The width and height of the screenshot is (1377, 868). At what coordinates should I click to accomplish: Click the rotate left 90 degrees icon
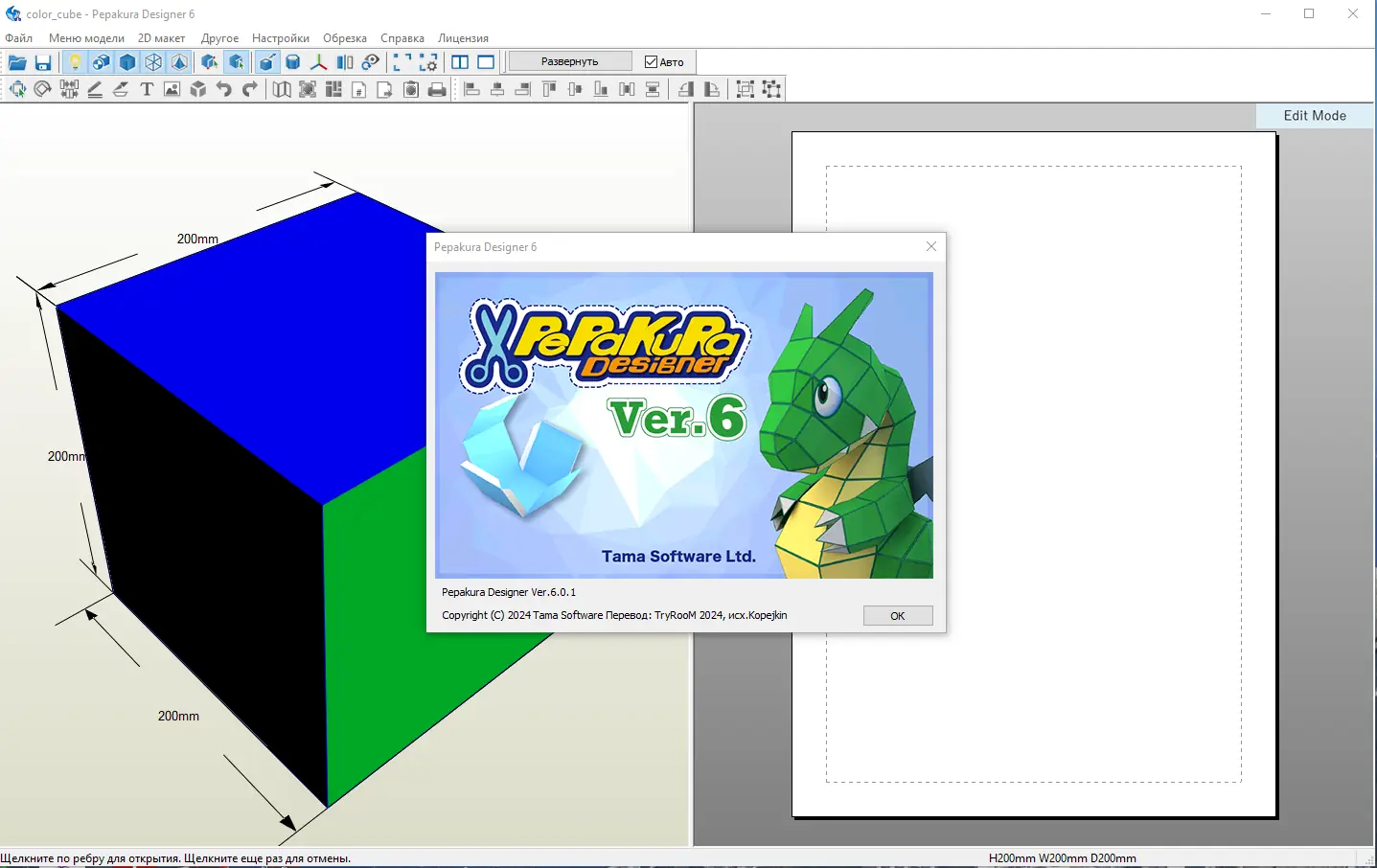tap(686, 89)
